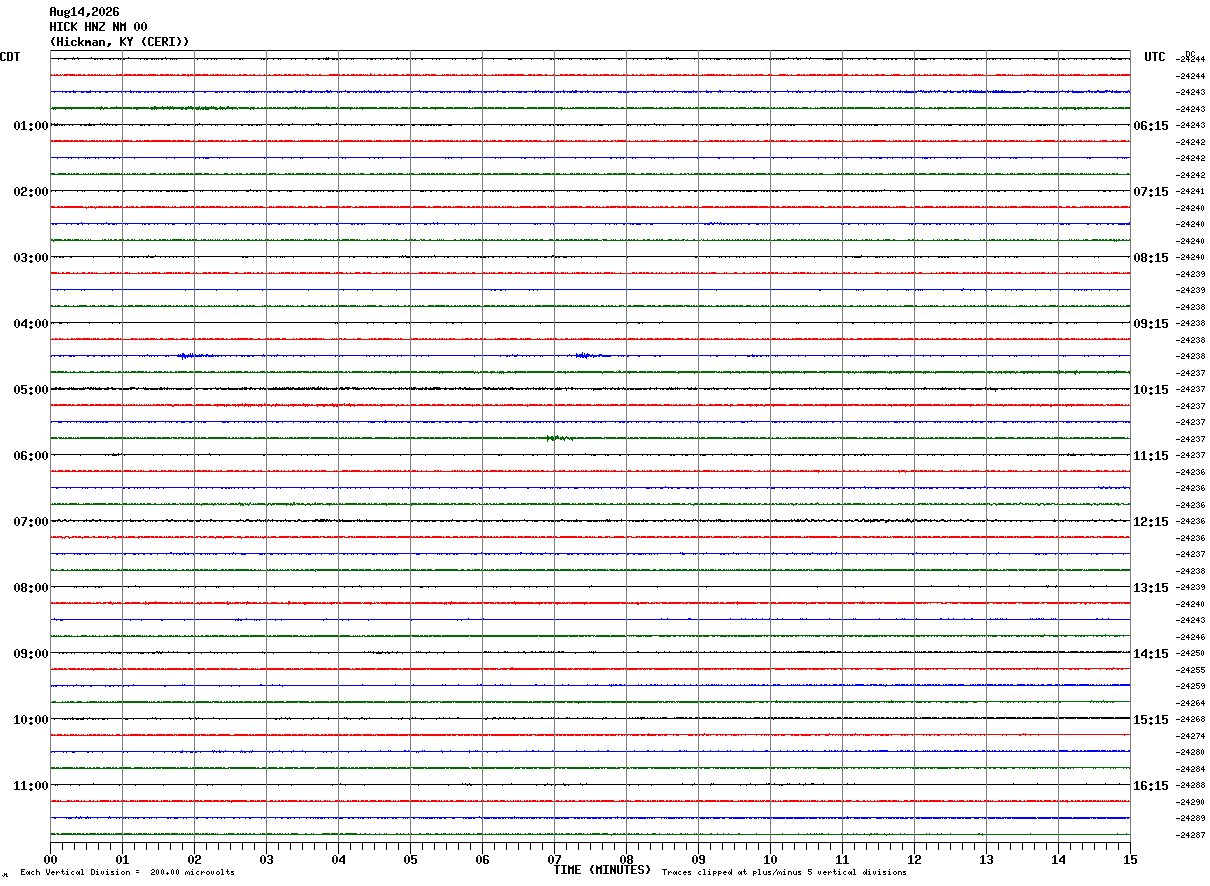Select the 11:00 CDT row label
This screenshot has width=1210, height=886.
(x=31, y=786)
